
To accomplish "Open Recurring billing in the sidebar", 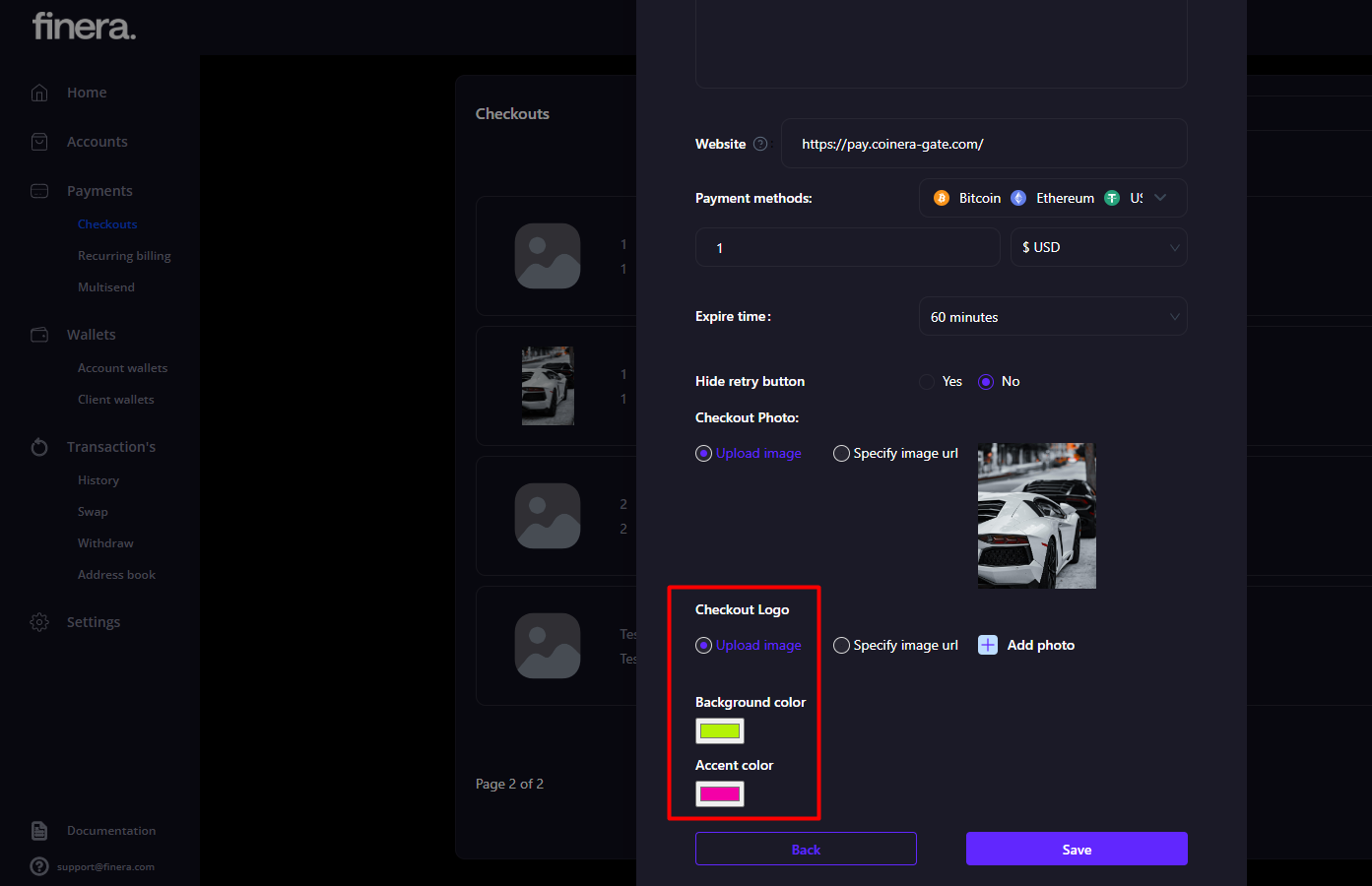I will (x=124, y=256).
